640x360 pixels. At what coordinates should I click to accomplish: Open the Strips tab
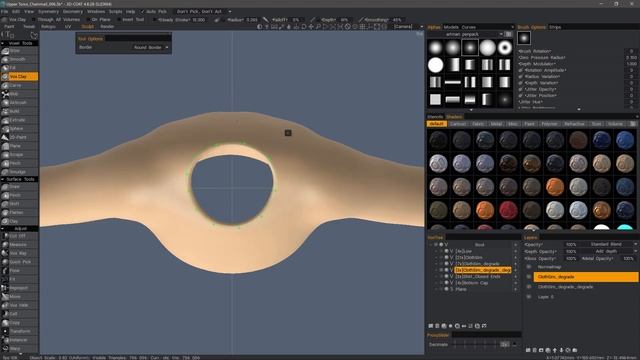coord(555,27)
